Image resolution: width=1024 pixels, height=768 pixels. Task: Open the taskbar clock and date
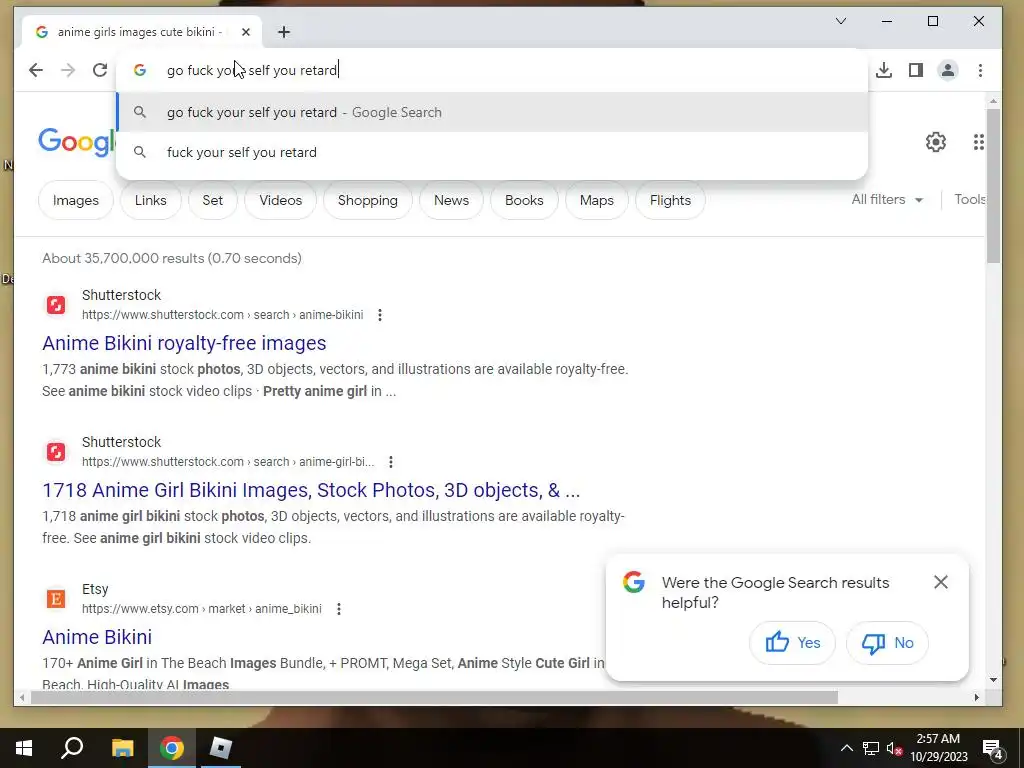pos(938,748)
